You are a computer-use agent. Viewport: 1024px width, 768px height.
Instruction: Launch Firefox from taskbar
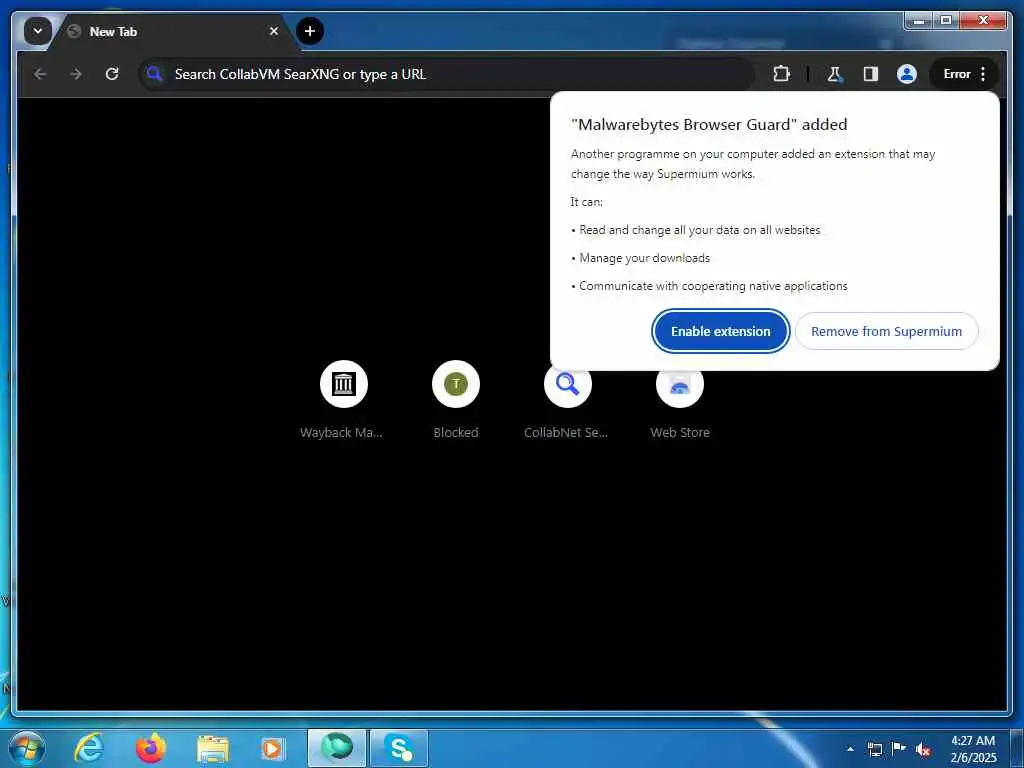coord(151,748)
